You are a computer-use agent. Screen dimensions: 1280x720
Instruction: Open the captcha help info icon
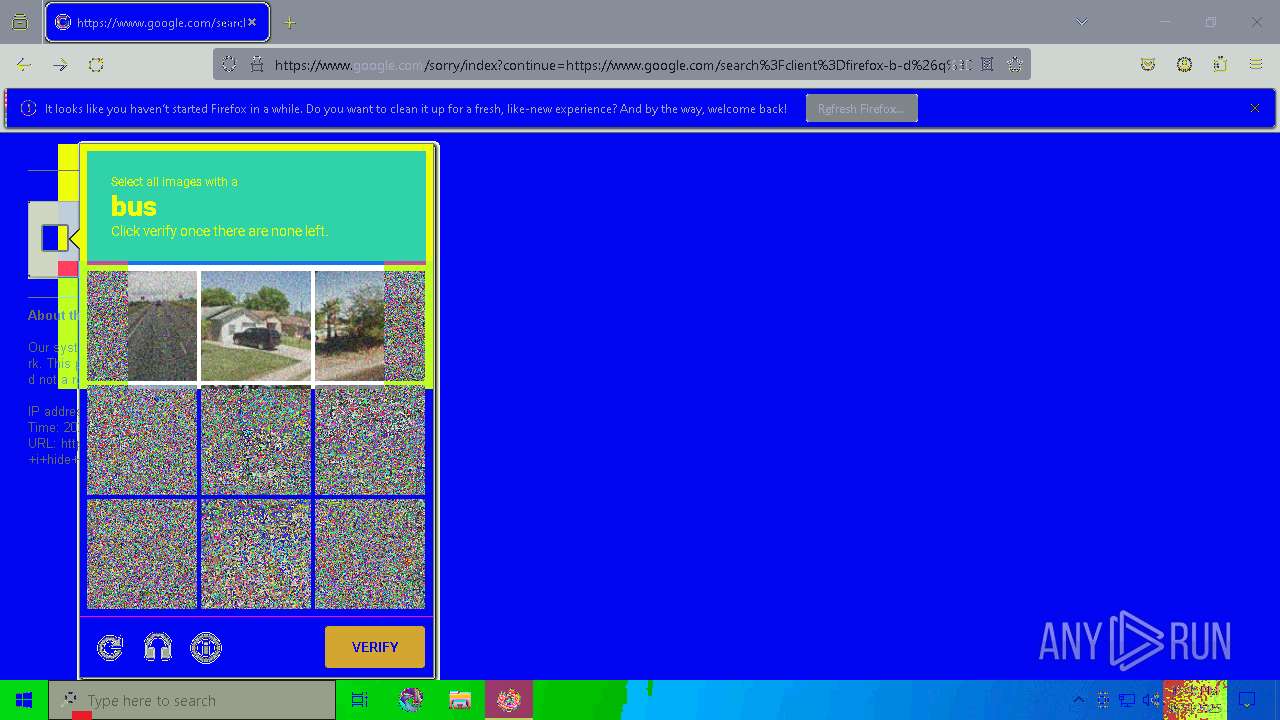pyautogui.click(x=206, y=648)
